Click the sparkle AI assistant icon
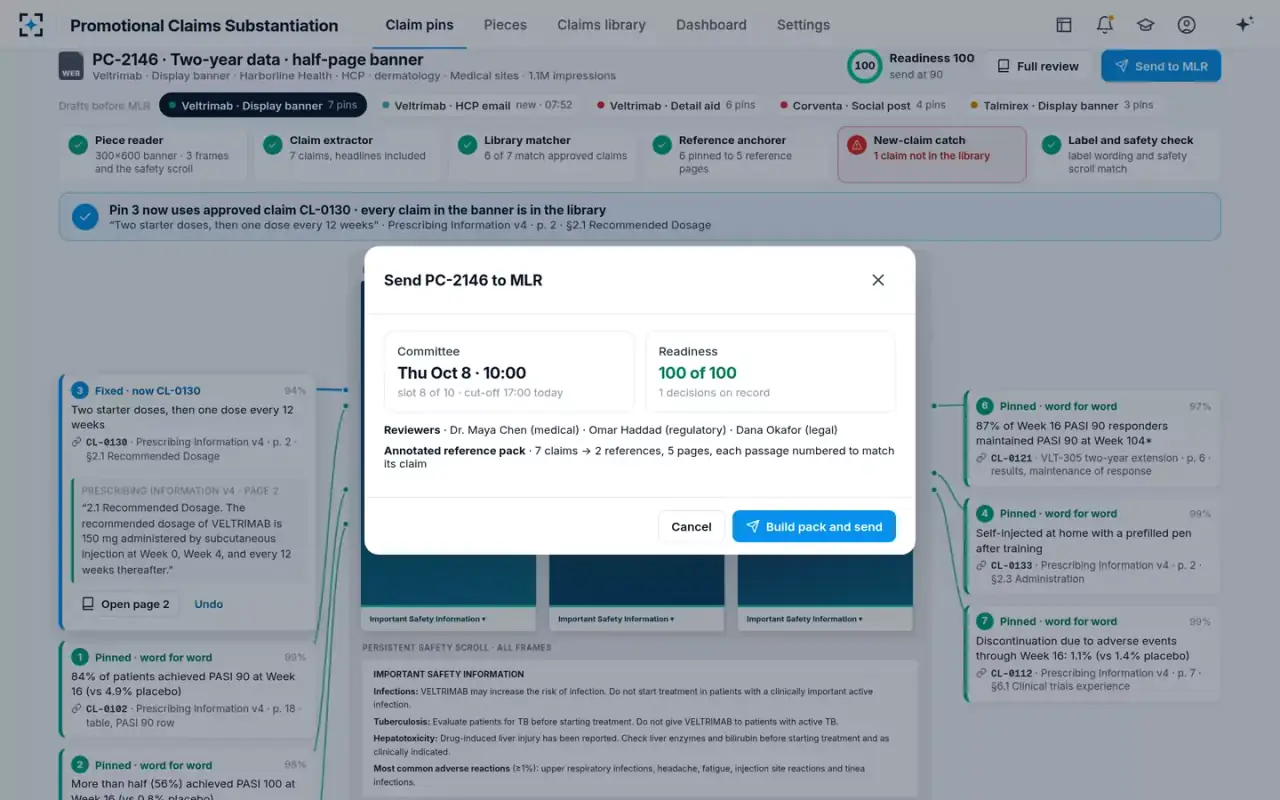This screenshot has height=800, width=1280. pos(1244,25)
